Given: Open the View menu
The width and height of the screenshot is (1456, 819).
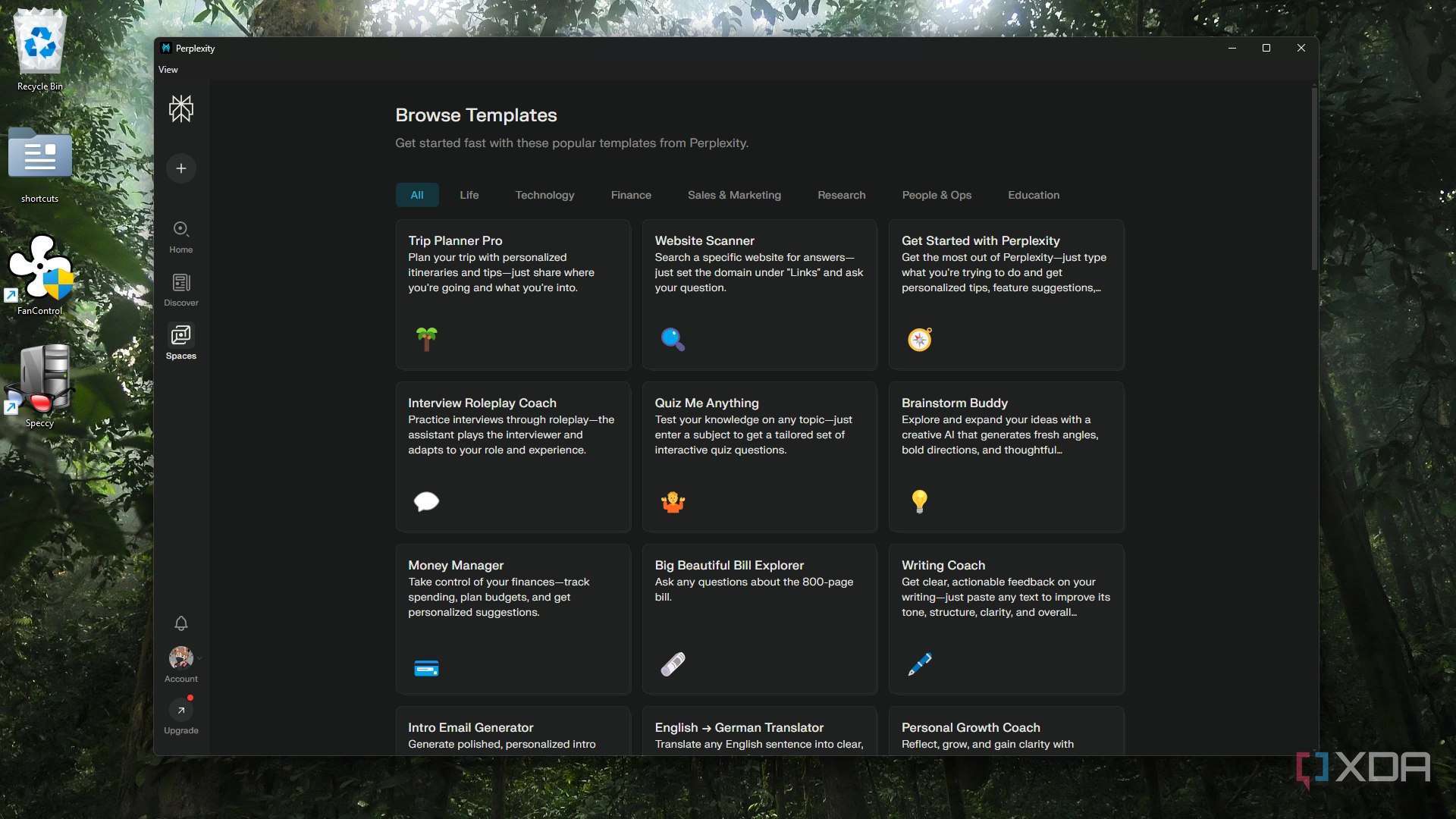Looking at the screenshot, I should pos(168,70).
